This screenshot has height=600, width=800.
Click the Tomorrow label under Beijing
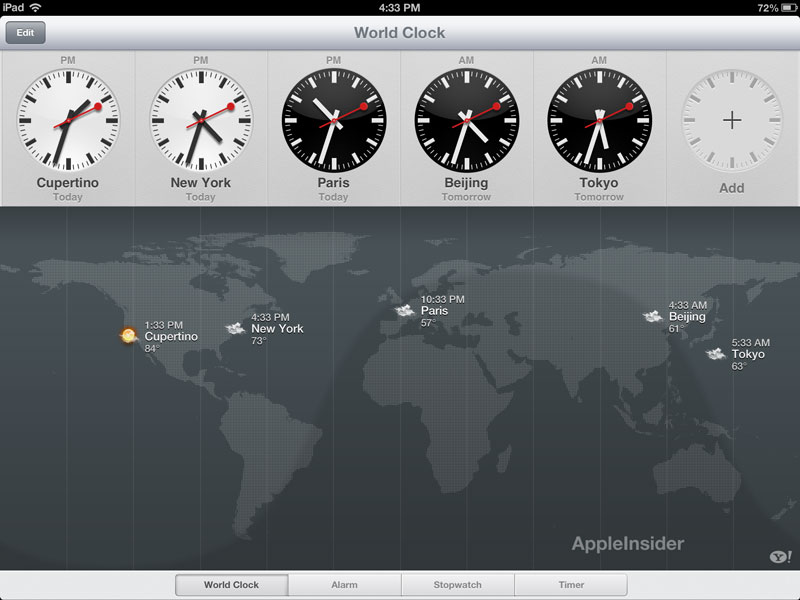coord(466,197)
